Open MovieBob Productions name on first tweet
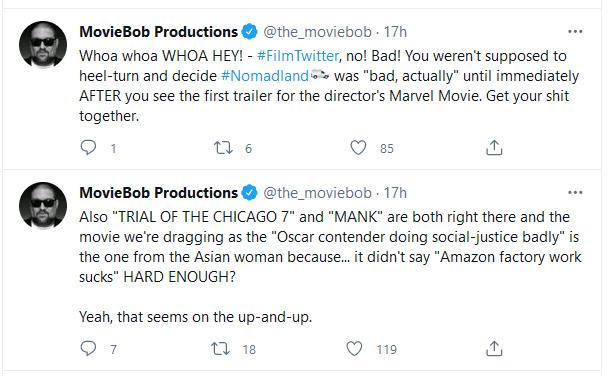 [x=158, y=32]
